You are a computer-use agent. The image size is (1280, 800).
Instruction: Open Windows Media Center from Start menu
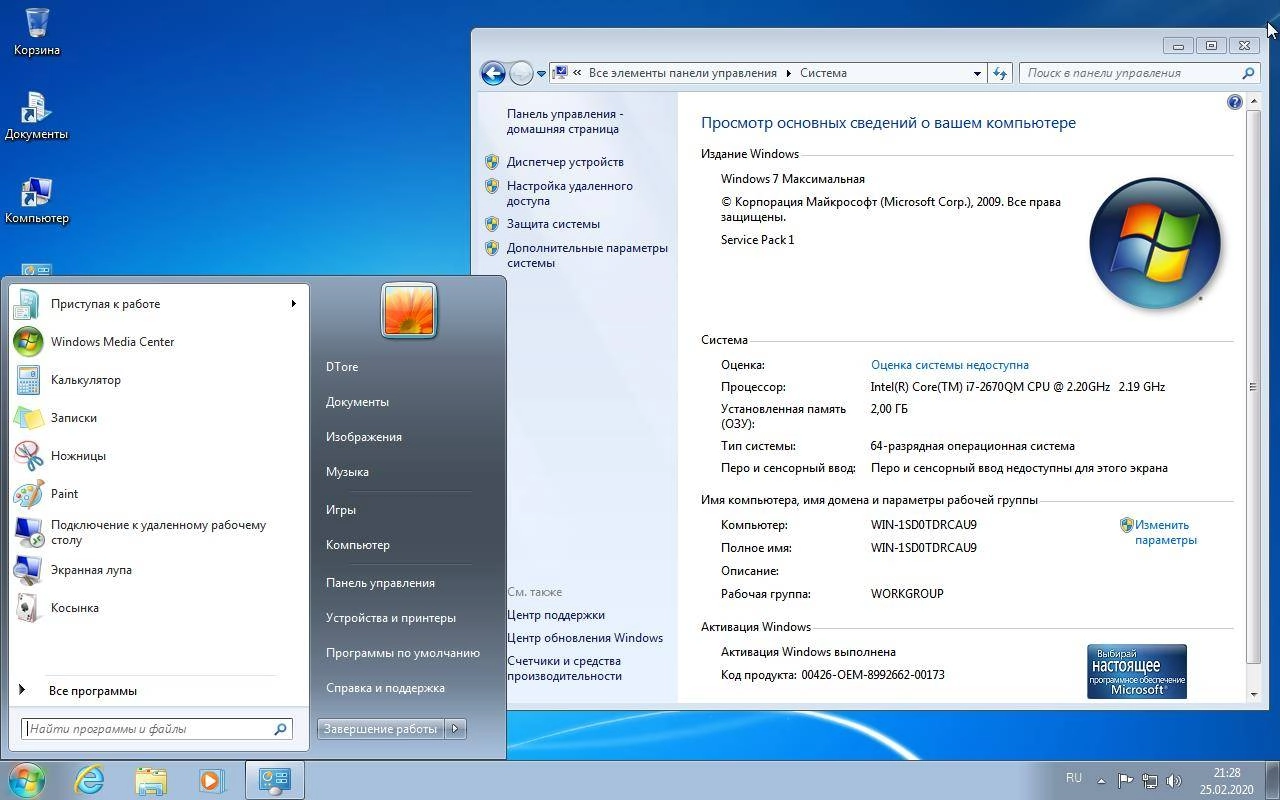coord(159,342)
